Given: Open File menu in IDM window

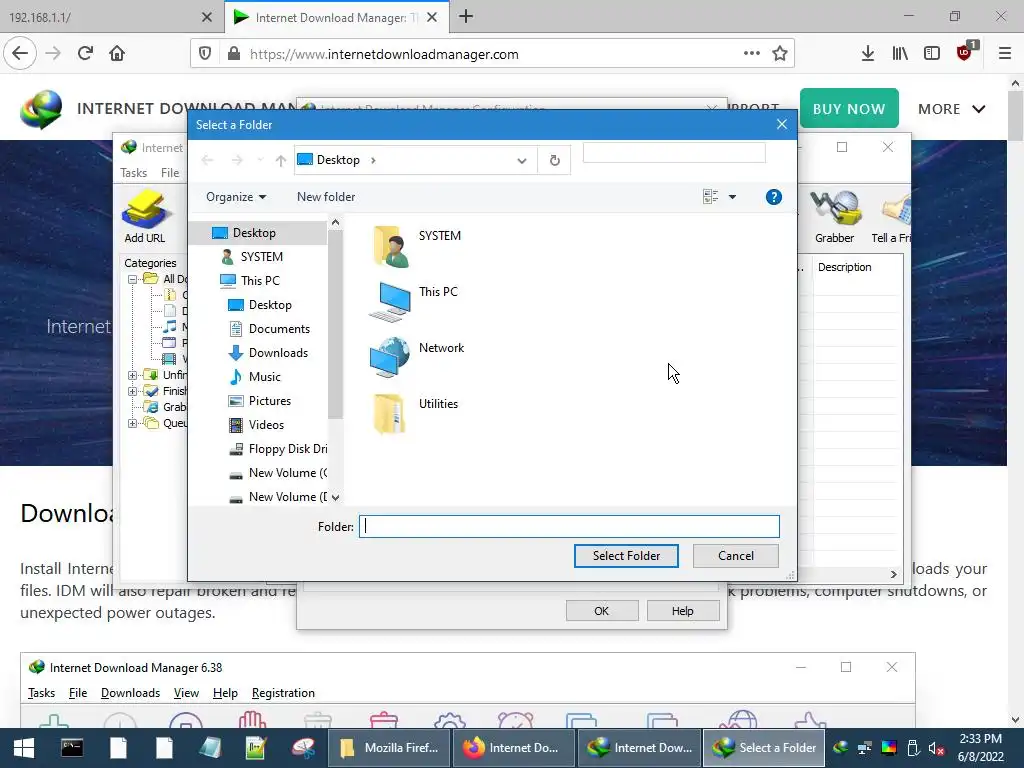Looking at the screenshot, I should click(170, 172).
